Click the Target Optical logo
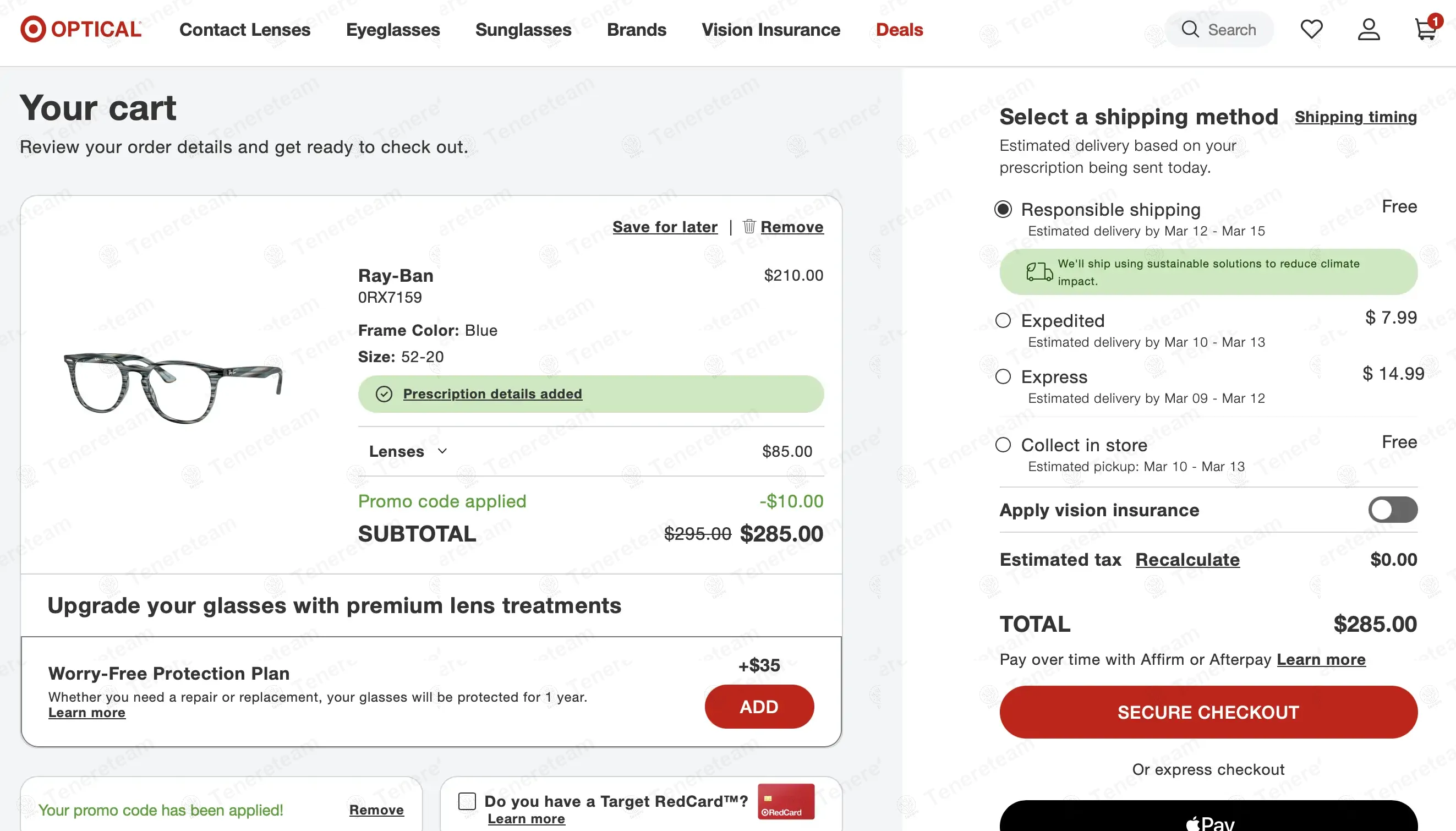 [81, 29]
